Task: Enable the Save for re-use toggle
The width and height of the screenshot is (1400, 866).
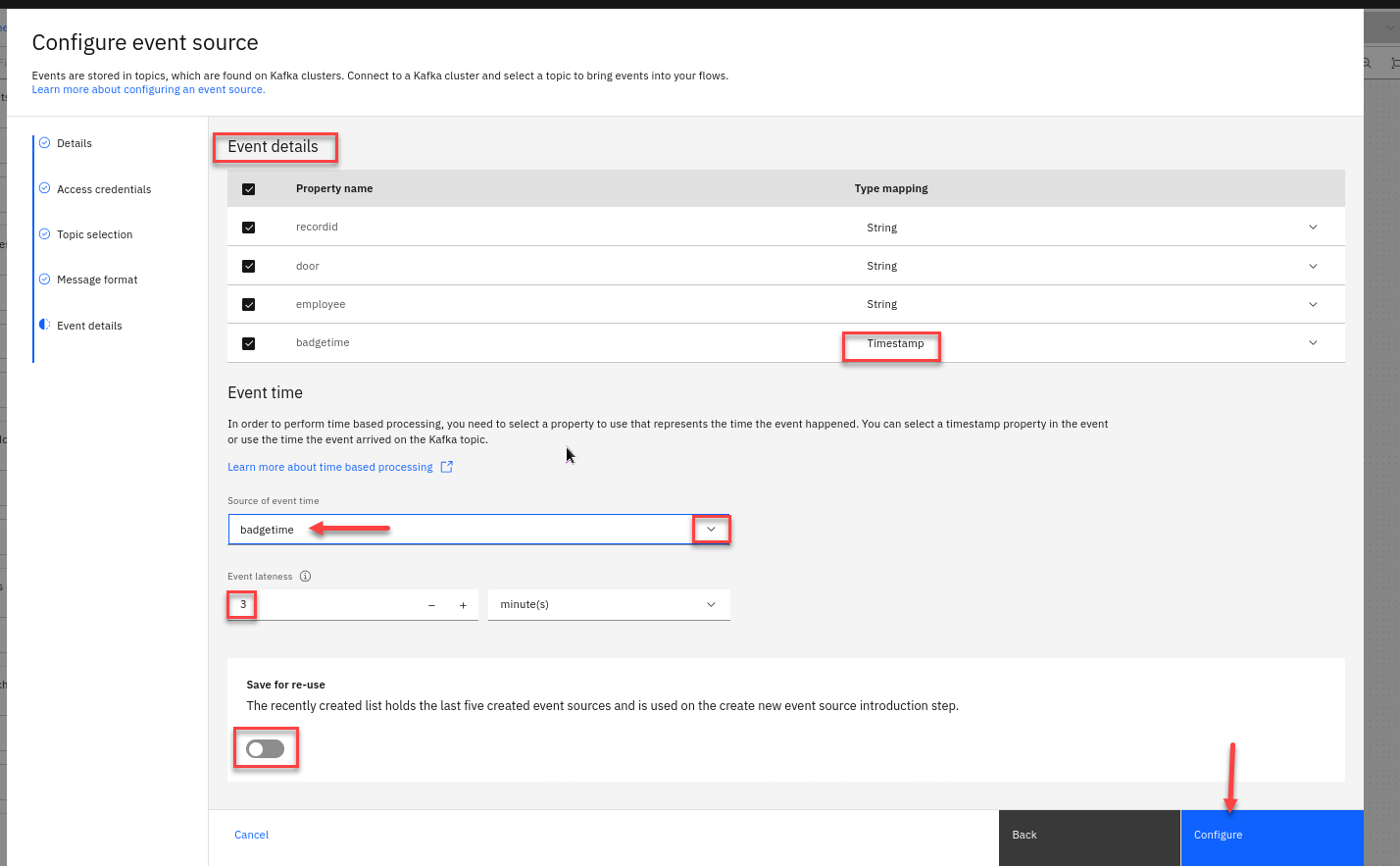Action: [x=266, y=749]
